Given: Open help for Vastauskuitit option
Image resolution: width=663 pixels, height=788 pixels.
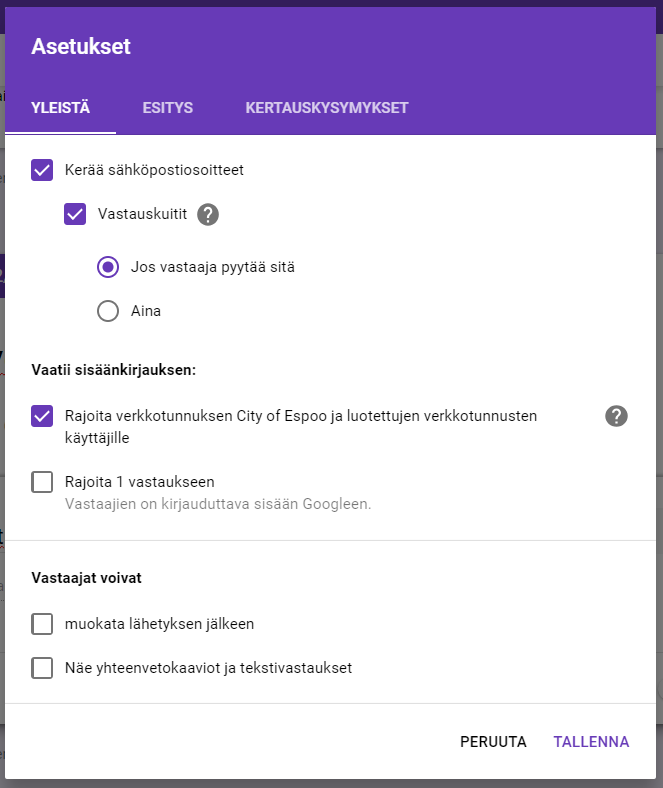Looking at the screenshot, I should [208, 214].
